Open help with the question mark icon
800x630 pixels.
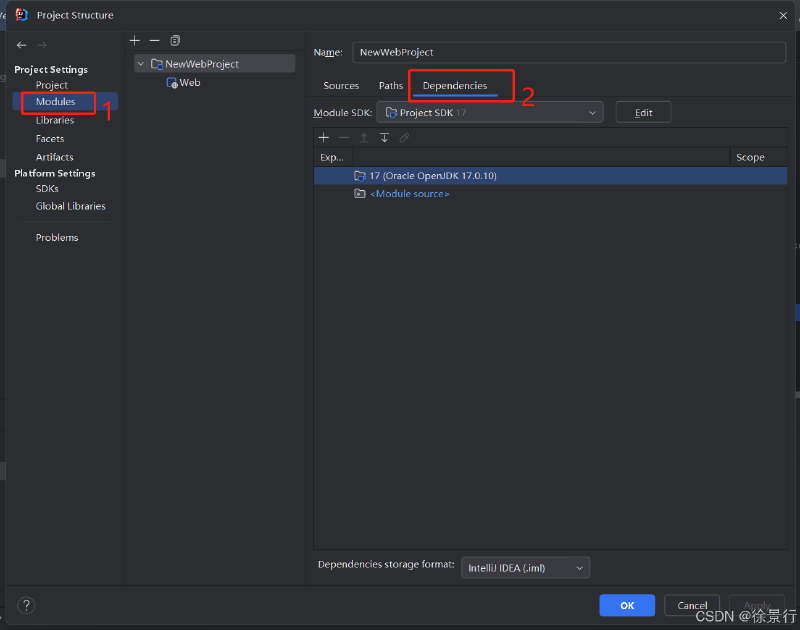coord(26,606)
